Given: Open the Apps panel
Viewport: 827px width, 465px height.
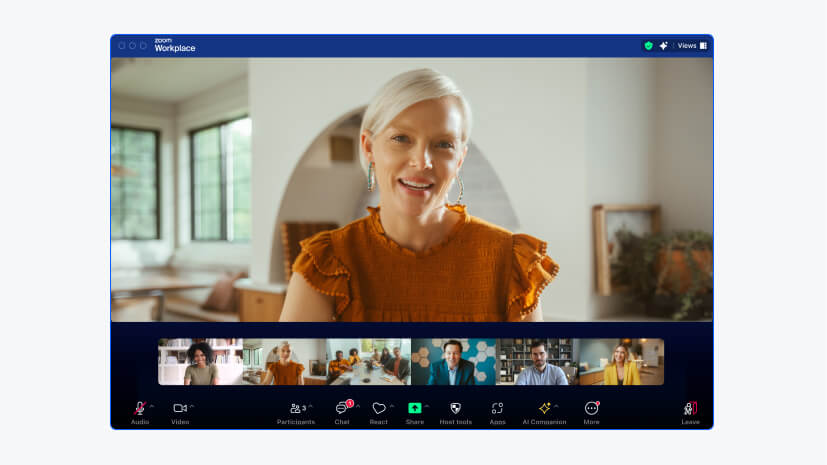Looking at the screenshot, I should coord(497,409).
